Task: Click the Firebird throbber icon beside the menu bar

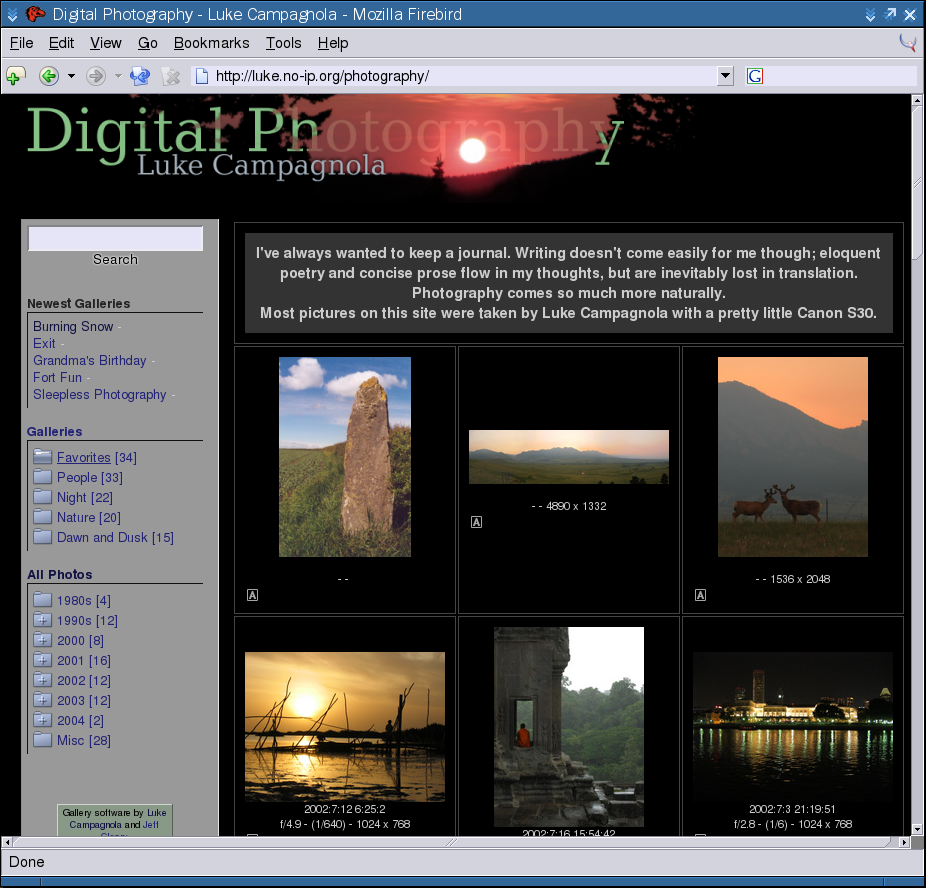Action: click(907, 43)
